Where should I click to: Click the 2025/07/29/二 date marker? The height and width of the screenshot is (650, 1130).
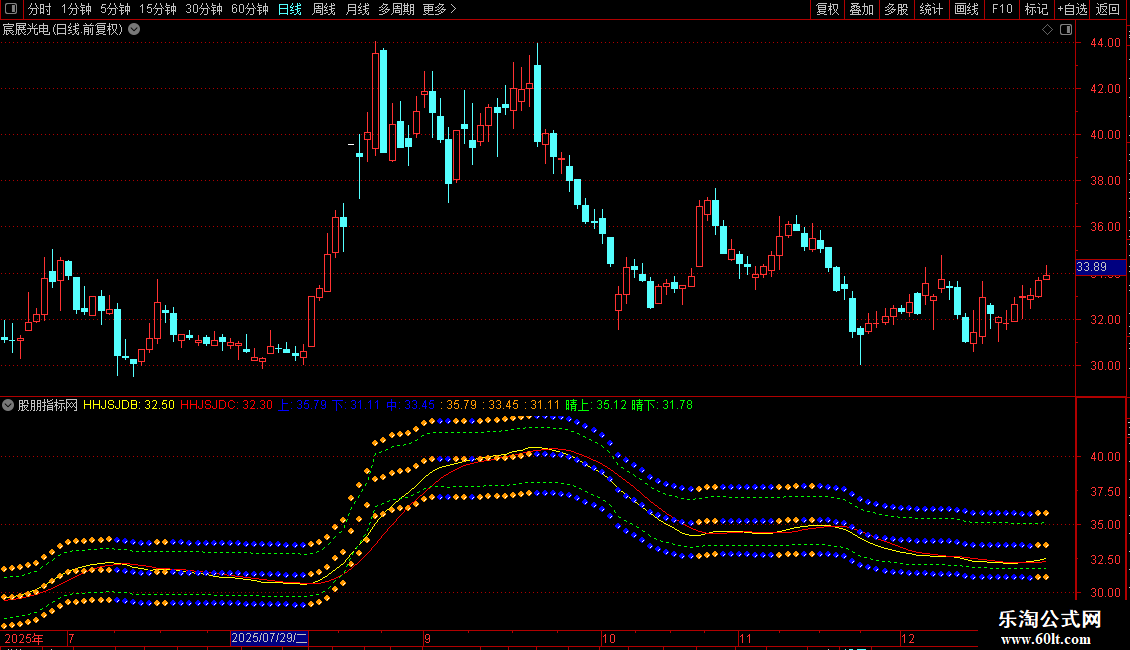click(270, 638)
